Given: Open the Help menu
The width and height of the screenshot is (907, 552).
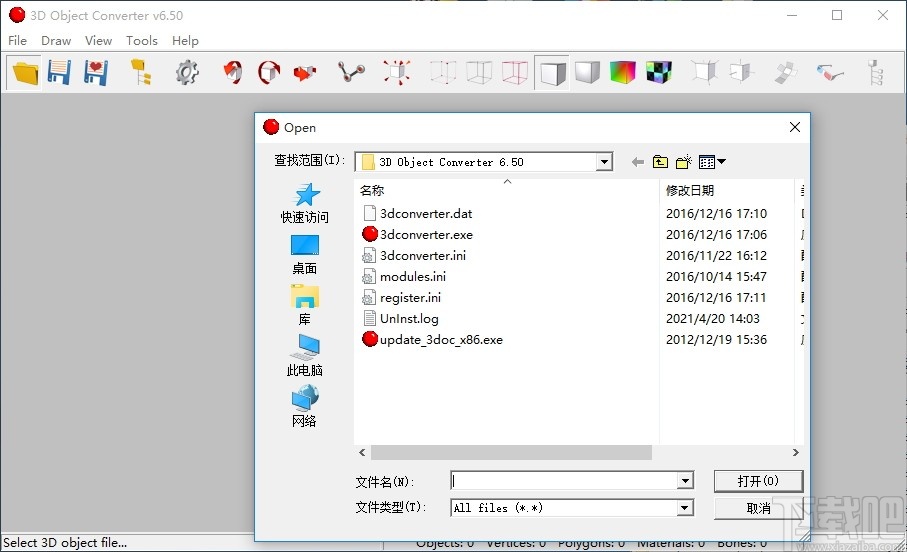Looking at the screenshot, I should (x=185, y=41).
